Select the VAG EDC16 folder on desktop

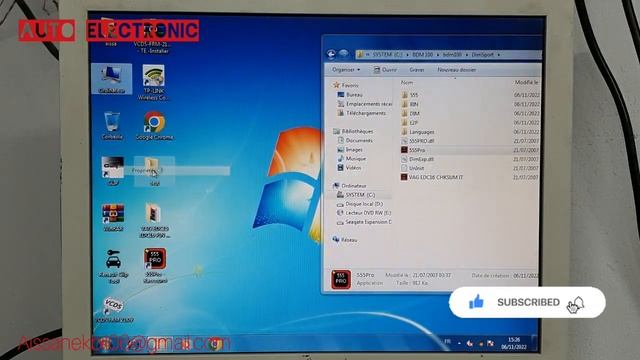(x=154, y=220)
